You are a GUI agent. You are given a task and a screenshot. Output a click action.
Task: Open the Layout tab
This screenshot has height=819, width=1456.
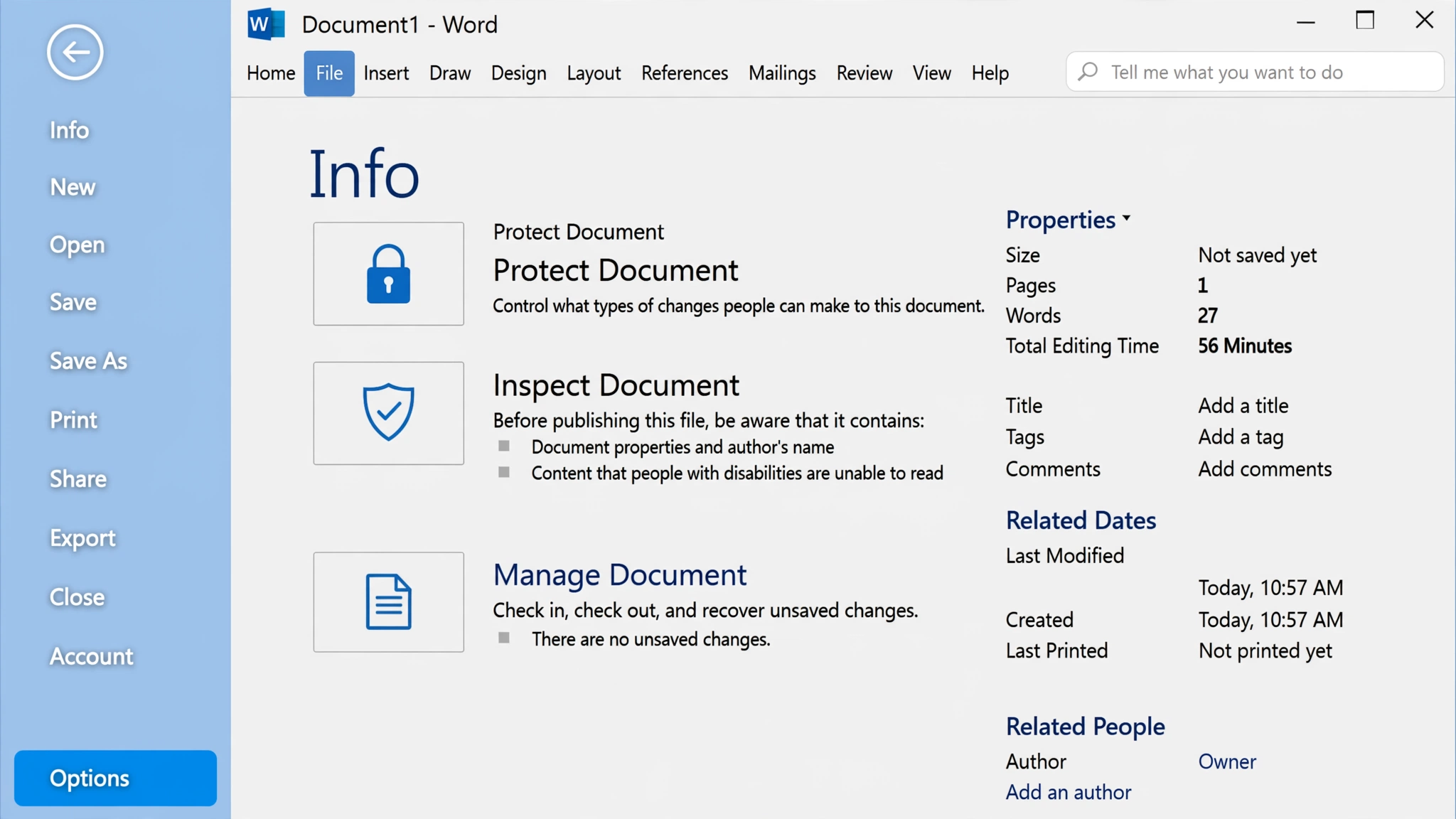click(x=594, y=73)
